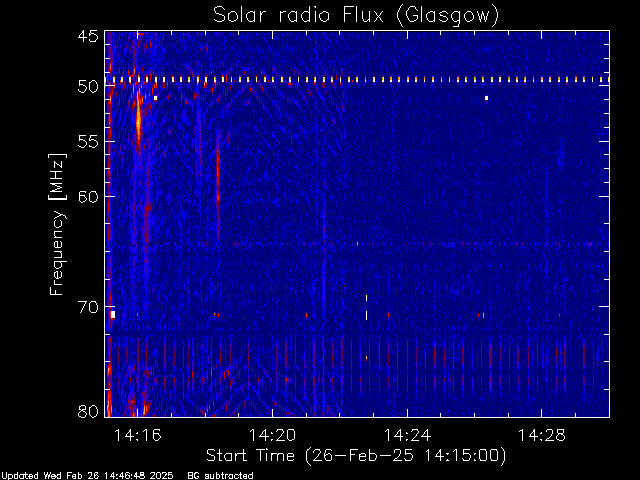Image resolution: width=640 pixels, height=480 pixels.
Task: Click the 'Updated Wed Feb 26 14:46:48 2025' text
Action: pyautogui.click(x=87, y=476)
